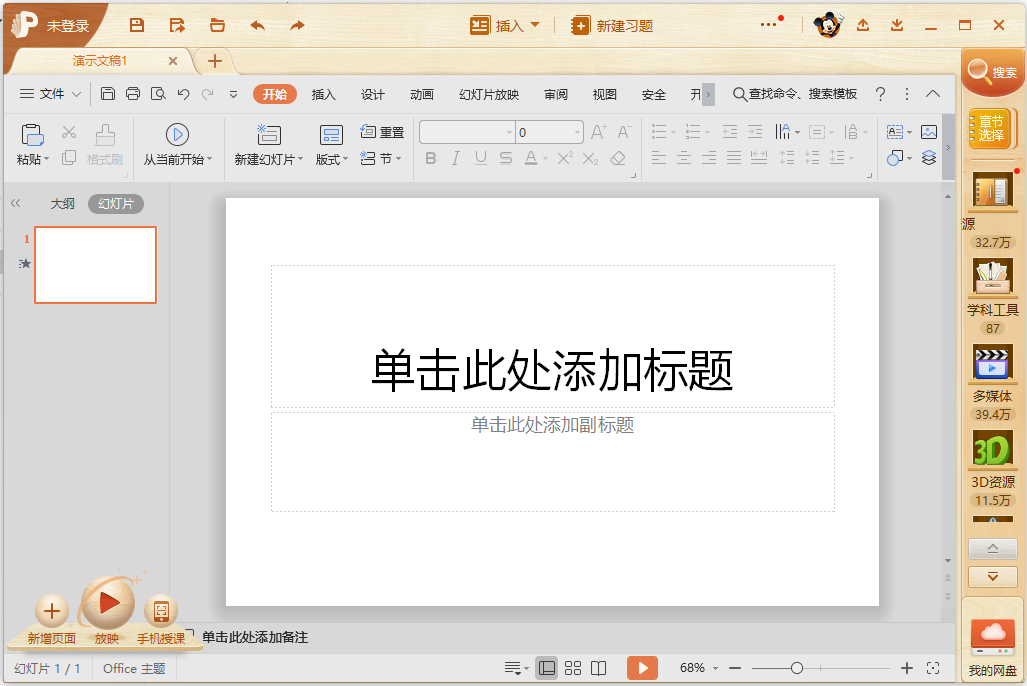Toggle bold formatting
The width and height of the screenshot is (1027, 686).
pyautogui.click(x=431, y=158)
